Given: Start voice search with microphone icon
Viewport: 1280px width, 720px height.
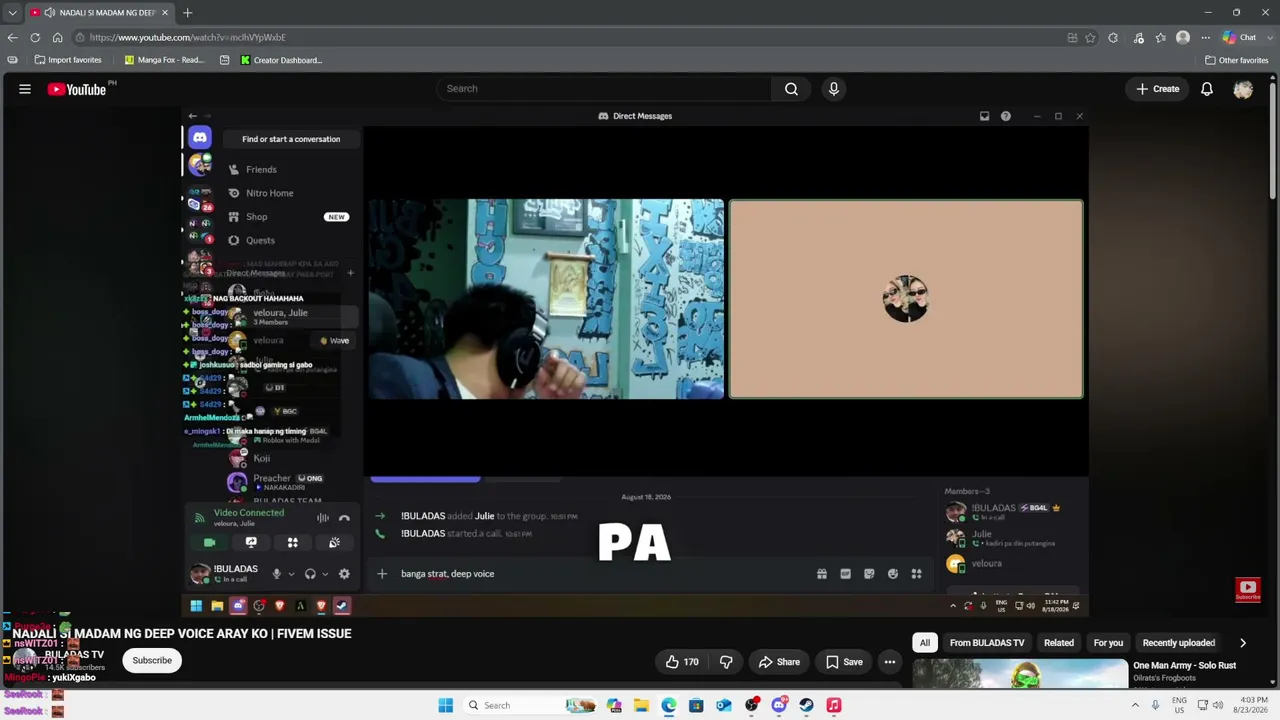Looking at the screenshot, I should click(833, 89).
